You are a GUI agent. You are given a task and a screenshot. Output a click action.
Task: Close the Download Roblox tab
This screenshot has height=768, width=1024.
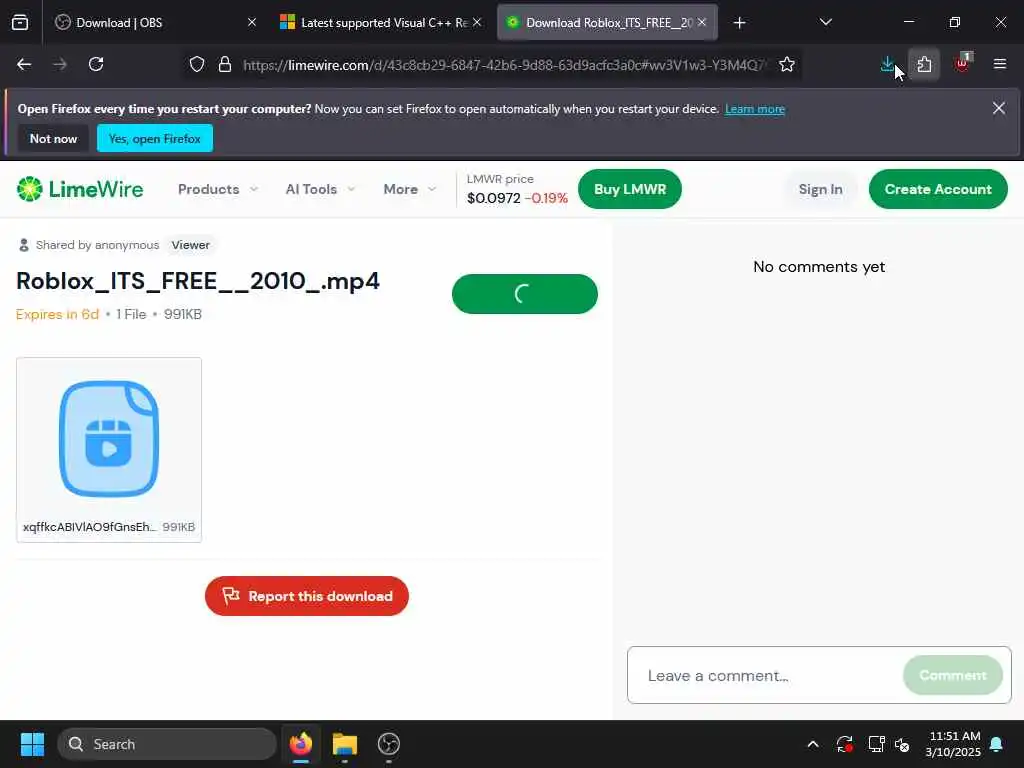coord(702,23)
